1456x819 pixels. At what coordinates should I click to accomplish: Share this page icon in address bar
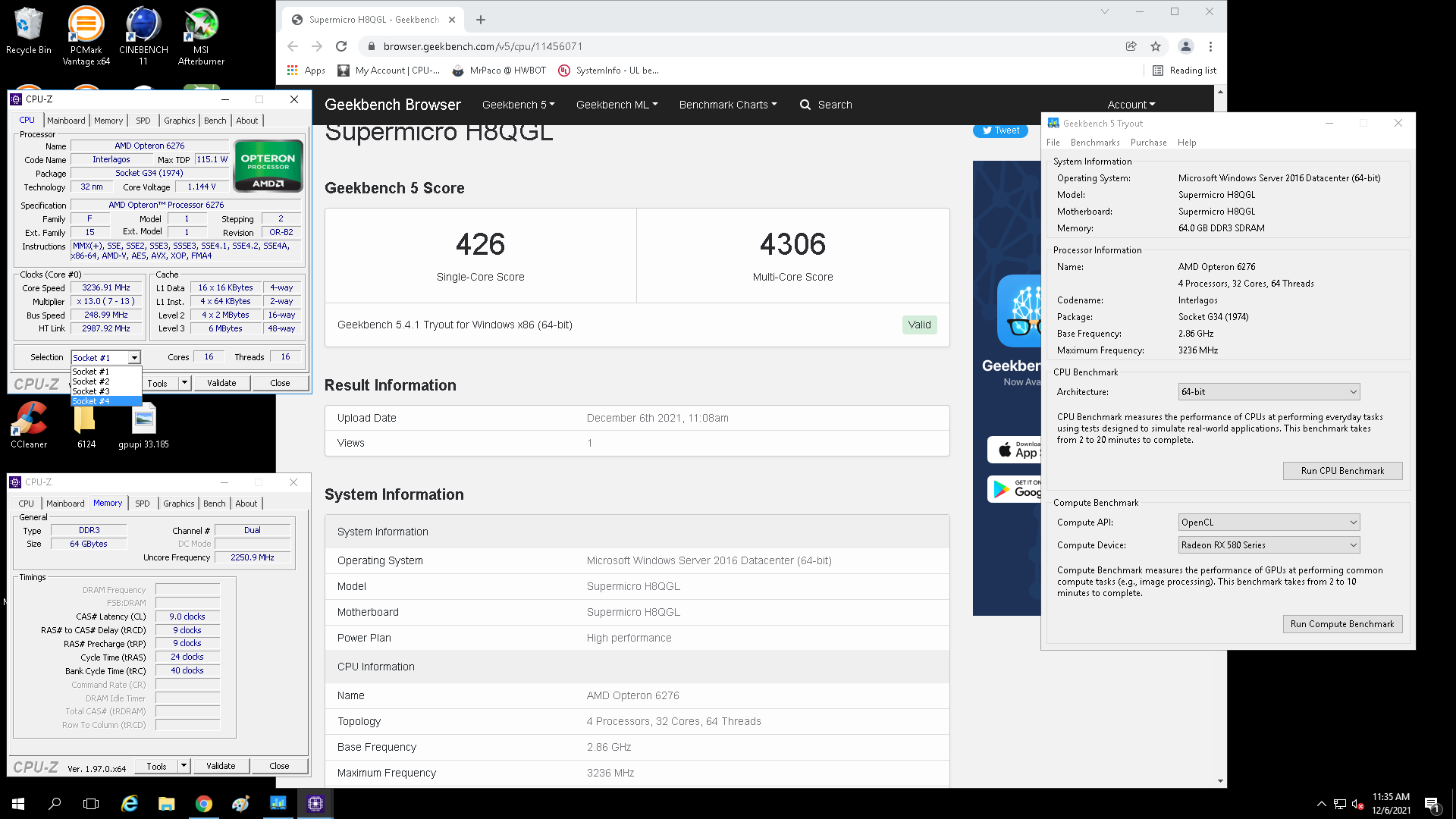pos(1131,46)
